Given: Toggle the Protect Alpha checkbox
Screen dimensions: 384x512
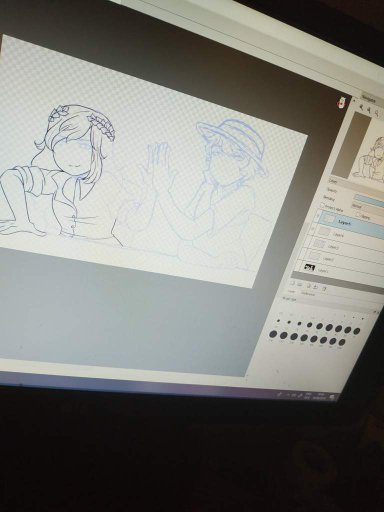Looking at the screenshot, I should [x=322, y=207].
